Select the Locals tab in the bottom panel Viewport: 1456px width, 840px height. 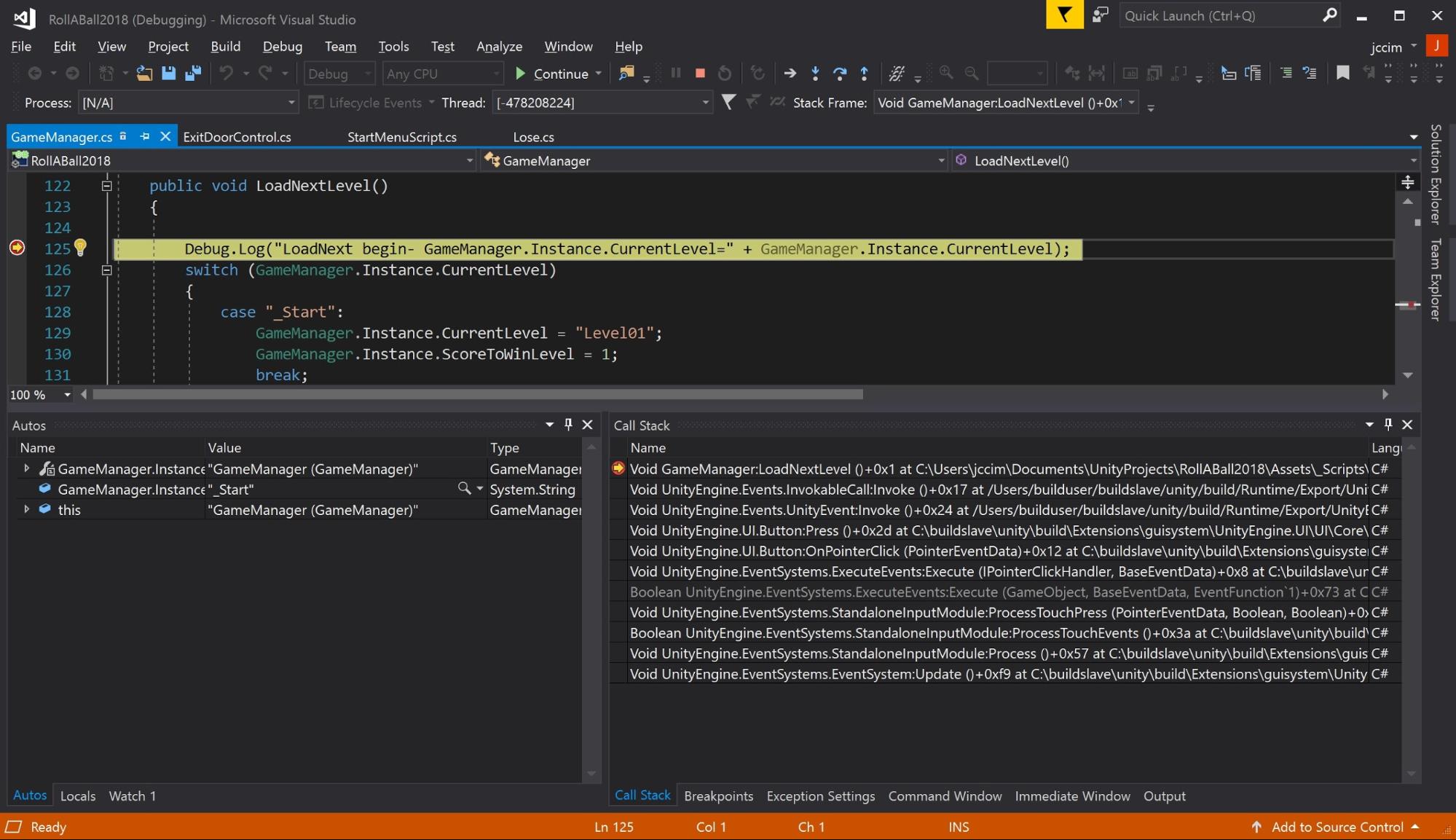pyautogui.click(x=76, y=795)
